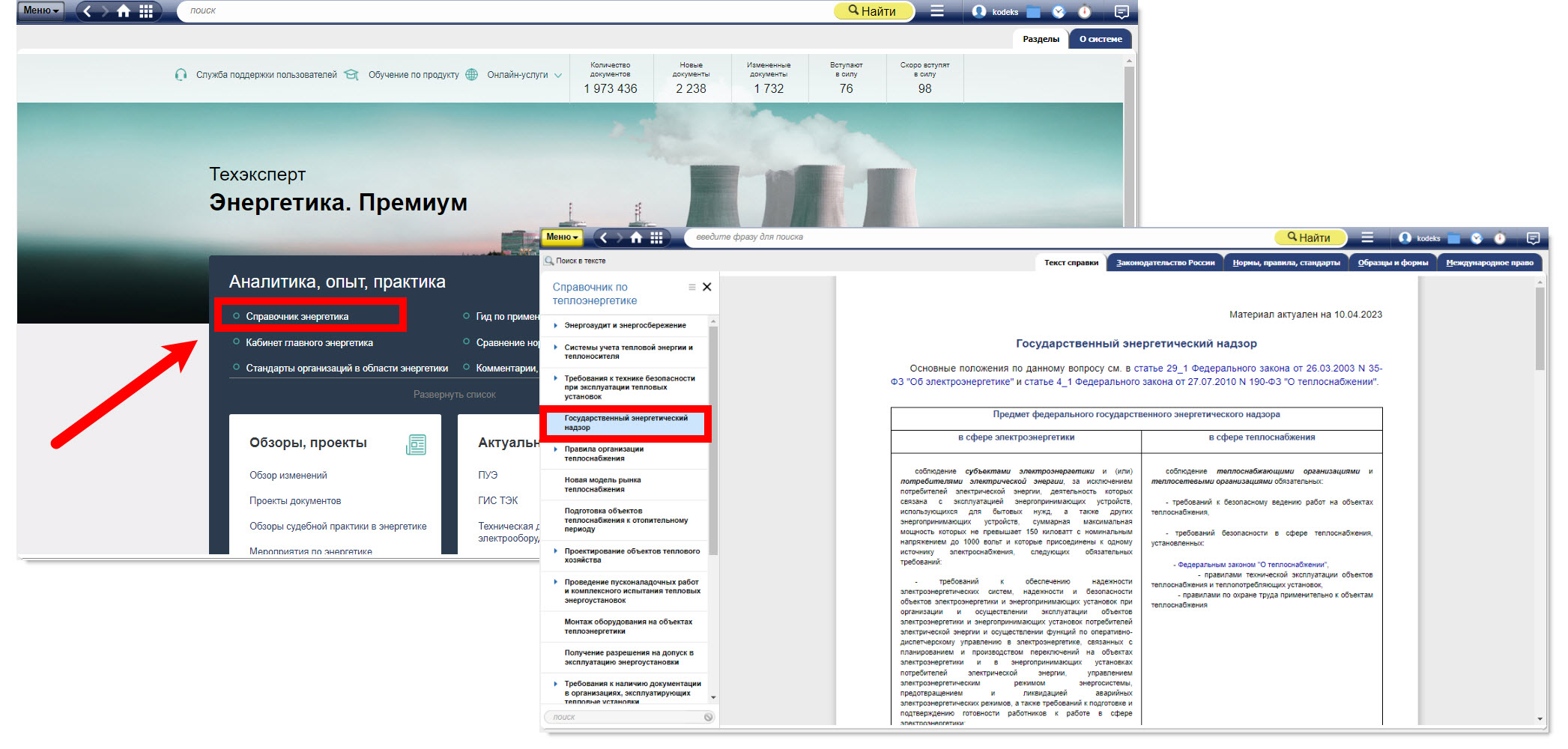The height and width of the screenshot is (749, 1568).
Task: Expand Системы учета тепловой энергии item
Action: pyautogui.click(x=555, y=348)
